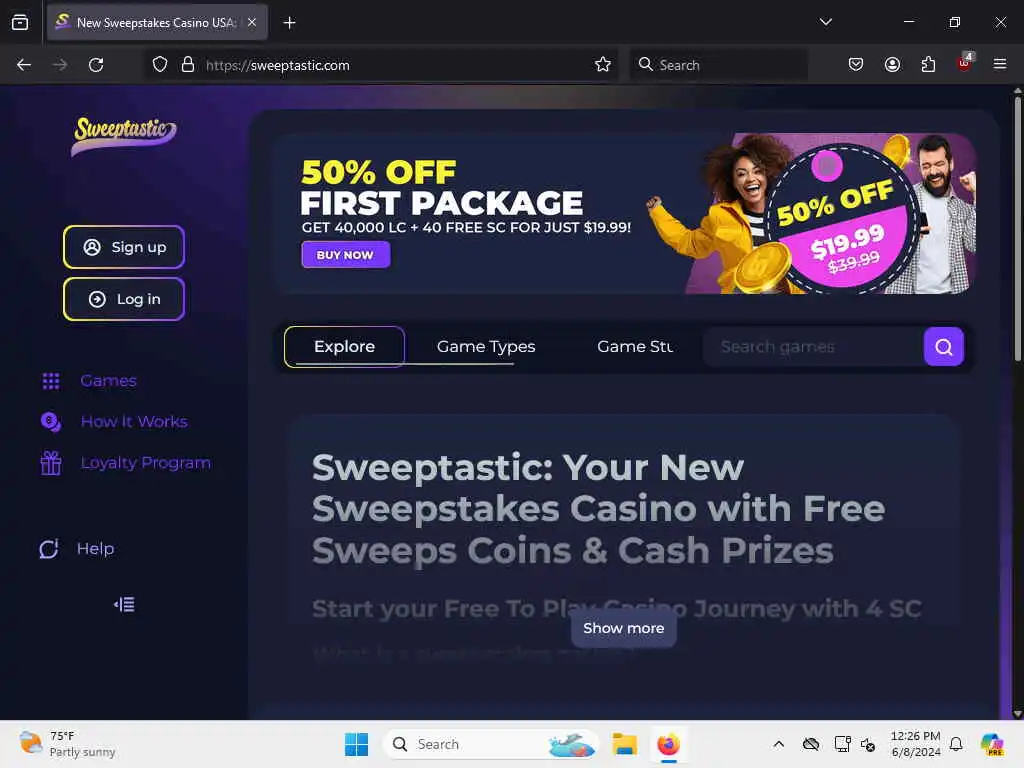Click the Firefox account profile icon

tap(892, 65)
